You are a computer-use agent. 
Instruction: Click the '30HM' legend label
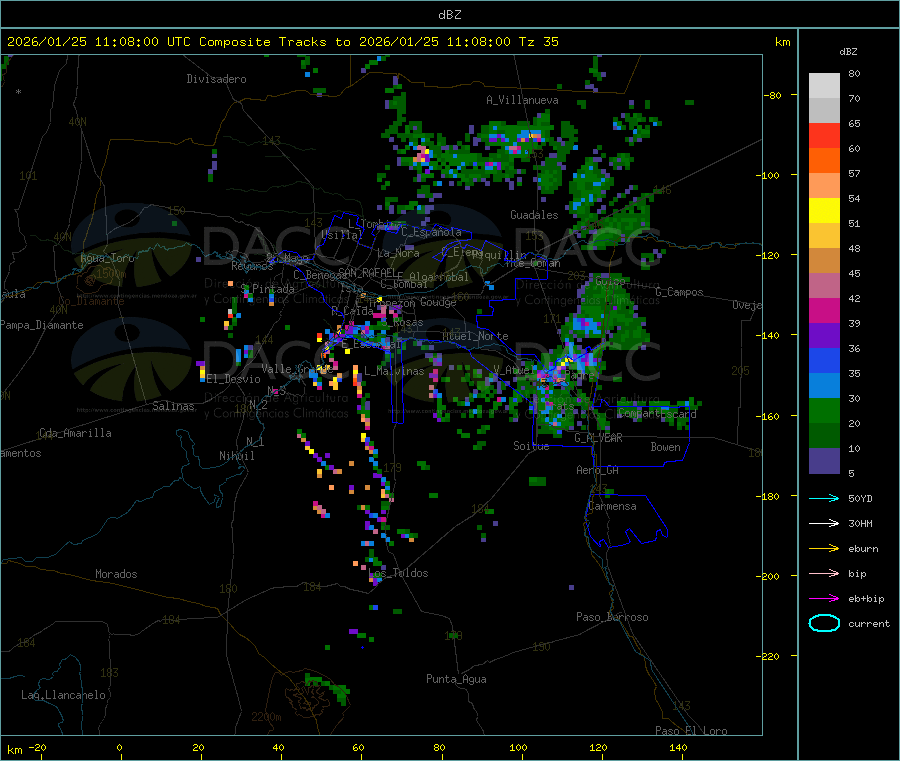tap(860, 523)
